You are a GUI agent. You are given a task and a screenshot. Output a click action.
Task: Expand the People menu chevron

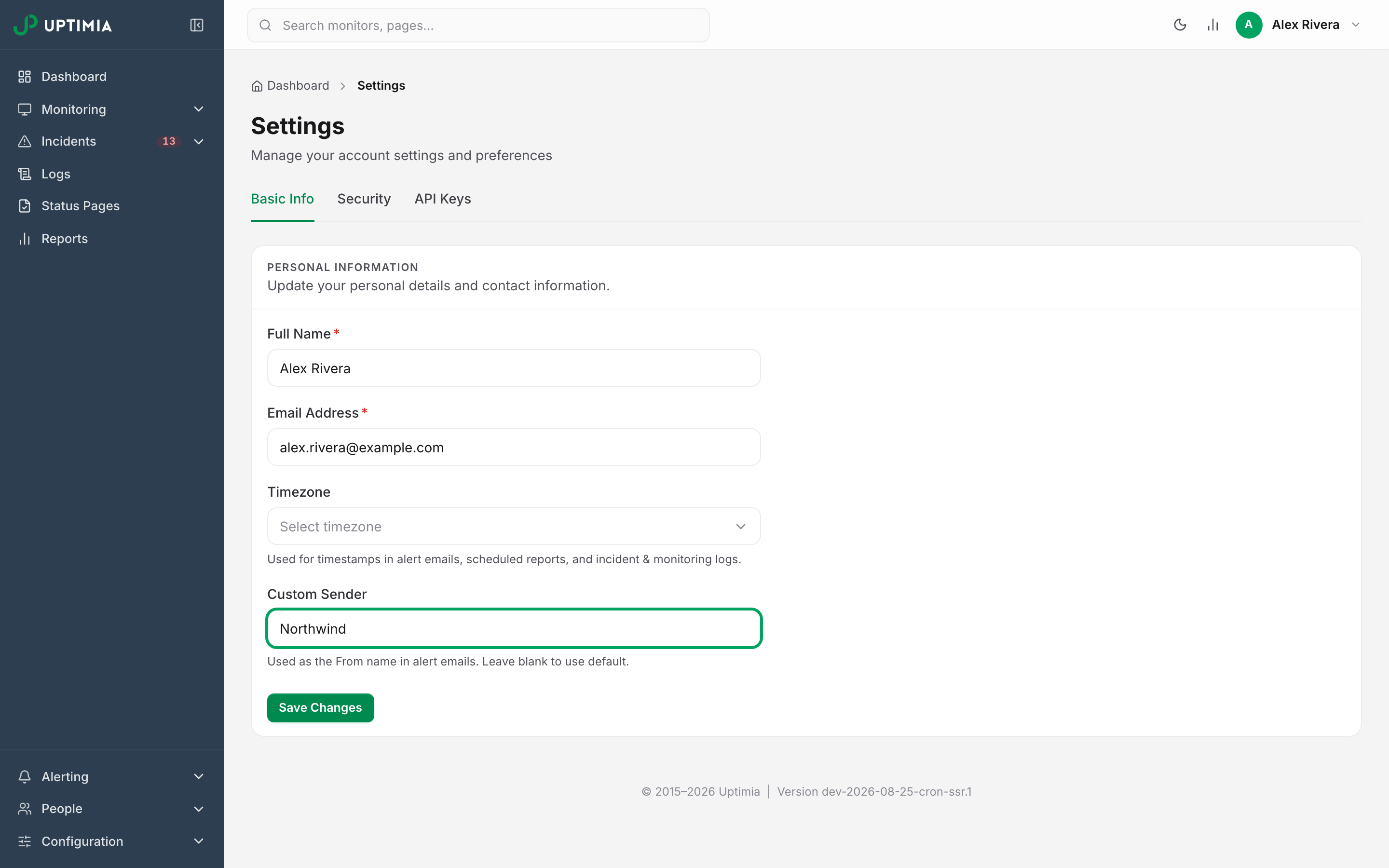[199, 809]
